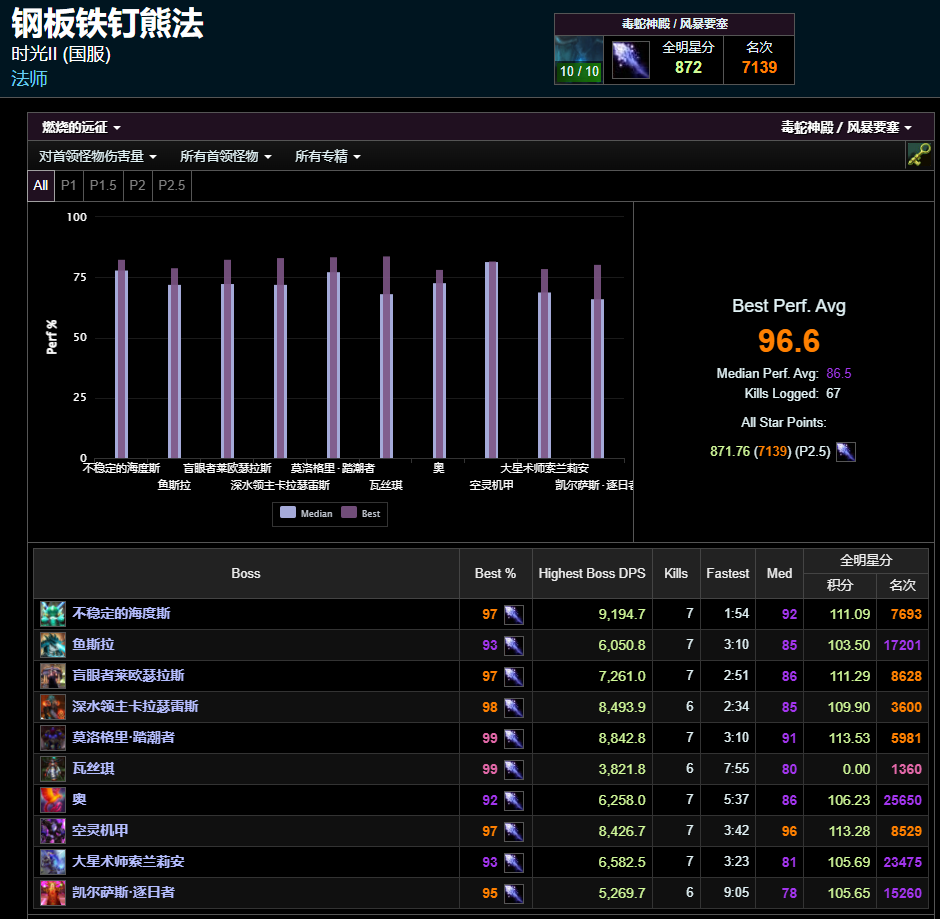Click the 10/10 raid zone icon in header
Viewport: 940px width, 919px height.
point(579,60)
